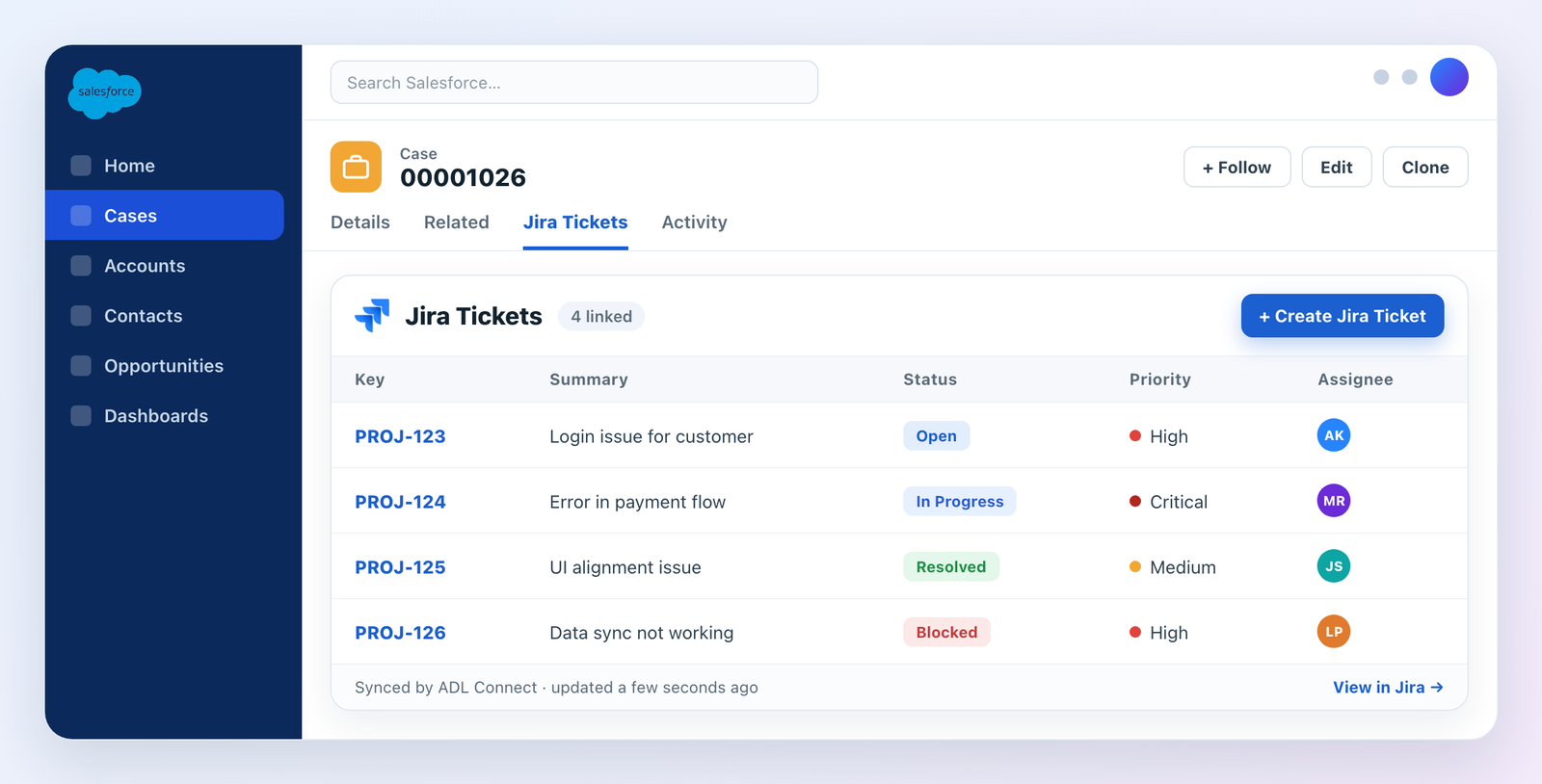Open ticket PROJ-126 link

pyautogui.click(x=400, y=633)
